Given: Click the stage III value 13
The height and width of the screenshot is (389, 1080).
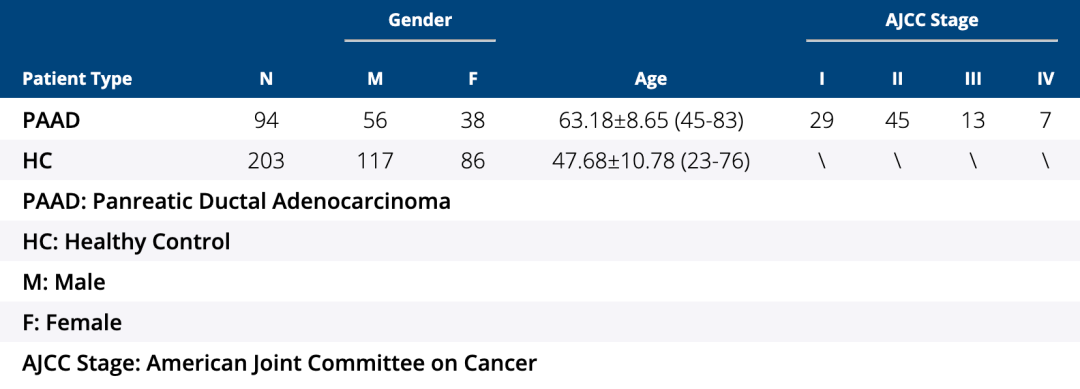Looking at the screenshot, I should (x=972, y=120).
